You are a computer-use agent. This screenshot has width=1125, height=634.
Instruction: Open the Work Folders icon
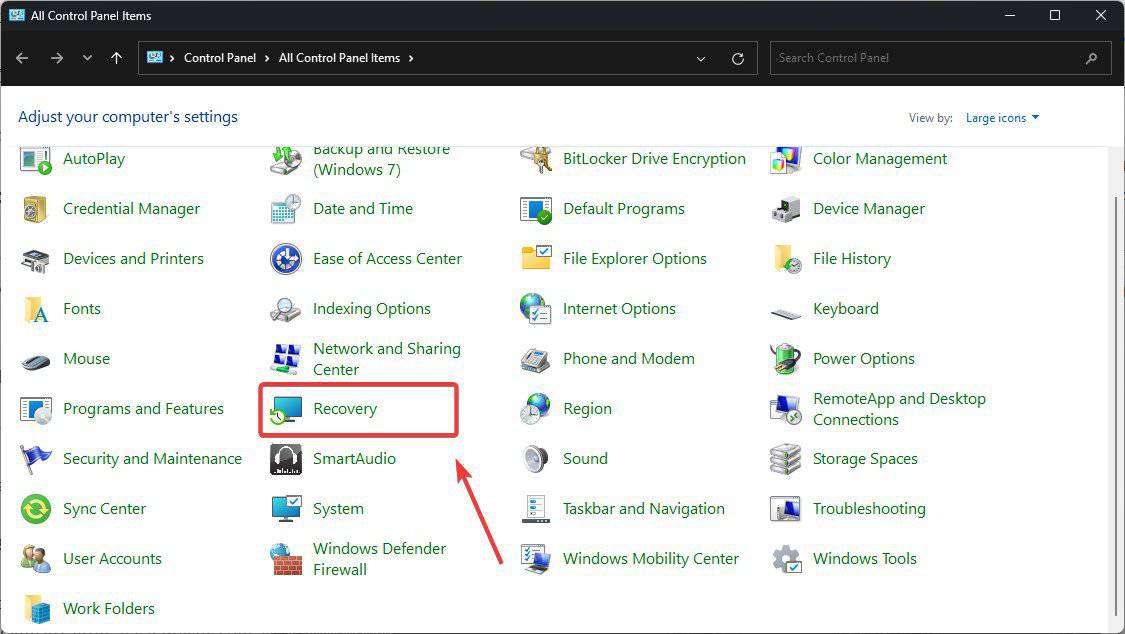click(37, 609)
